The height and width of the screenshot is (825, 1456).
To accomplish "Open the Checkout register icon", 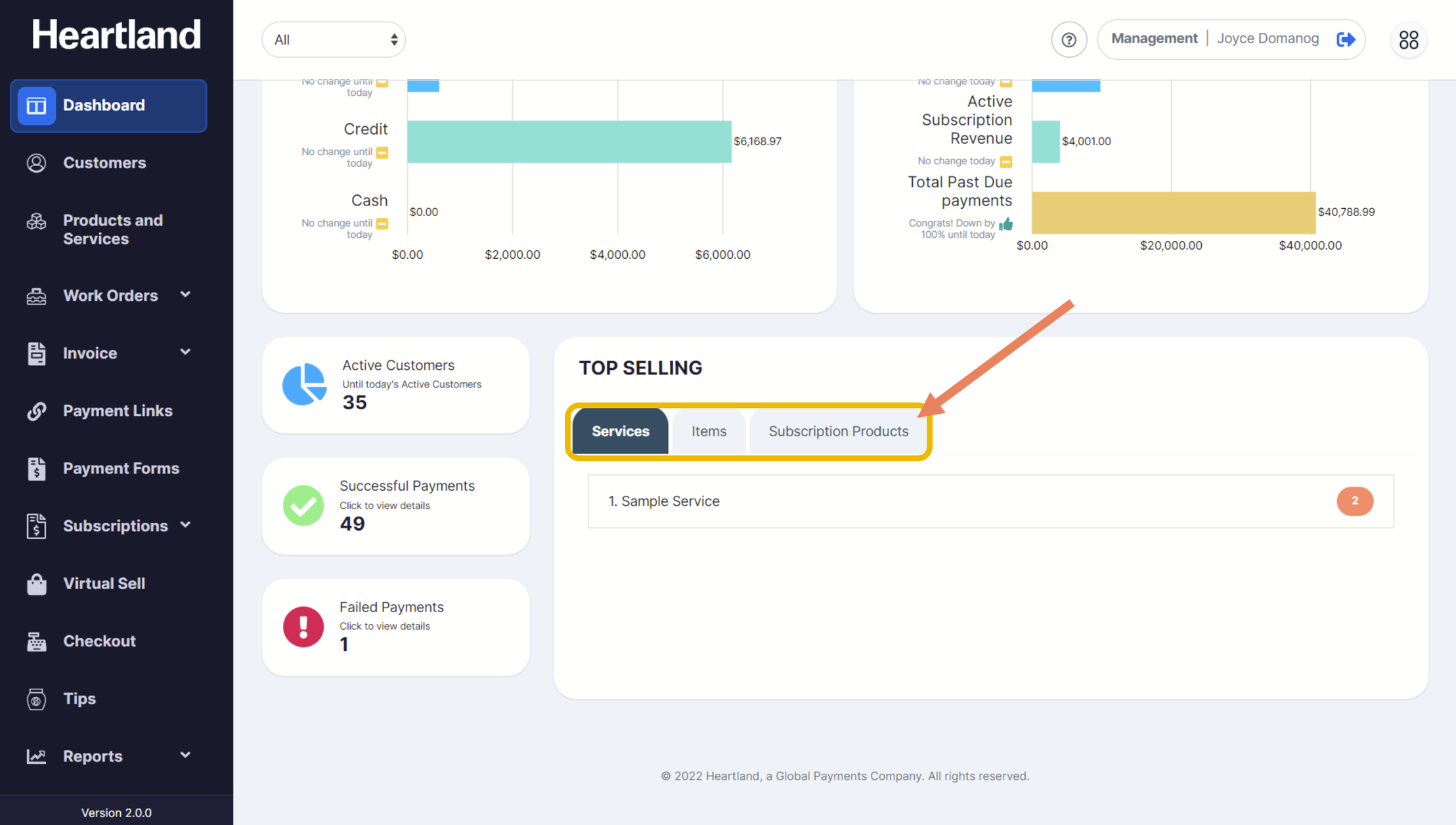I will tap(36, 642).
